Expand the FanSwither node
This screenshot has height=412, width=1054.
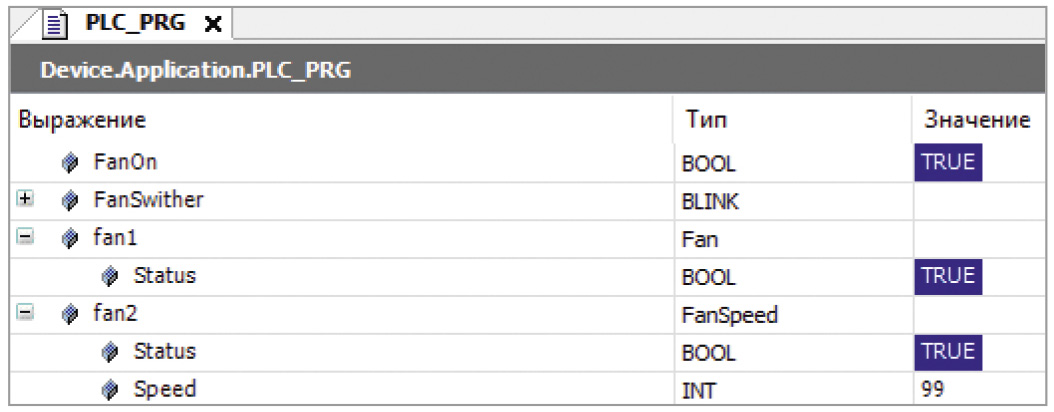click(x=25, y=200)
